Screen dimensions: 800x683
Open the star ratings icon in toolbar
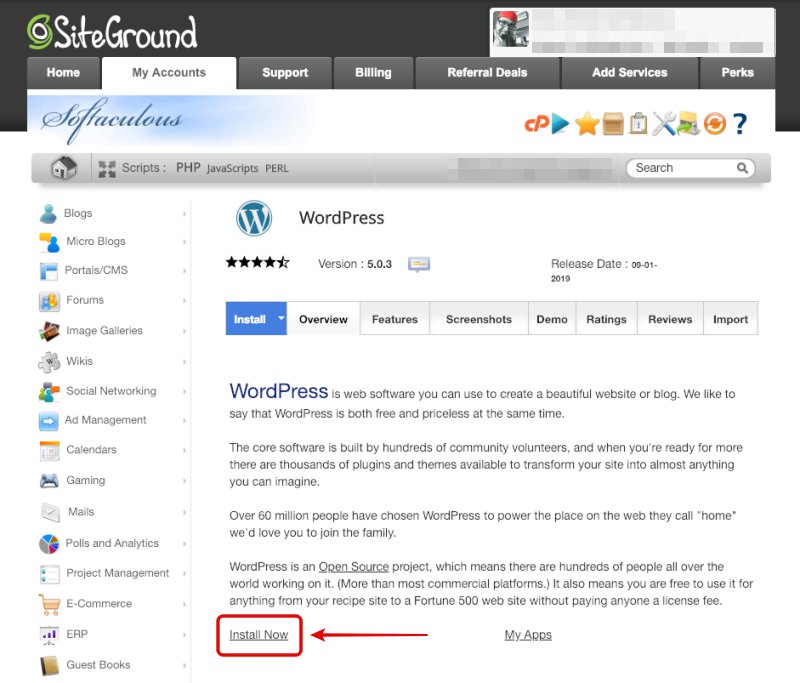tap(587, 123)
